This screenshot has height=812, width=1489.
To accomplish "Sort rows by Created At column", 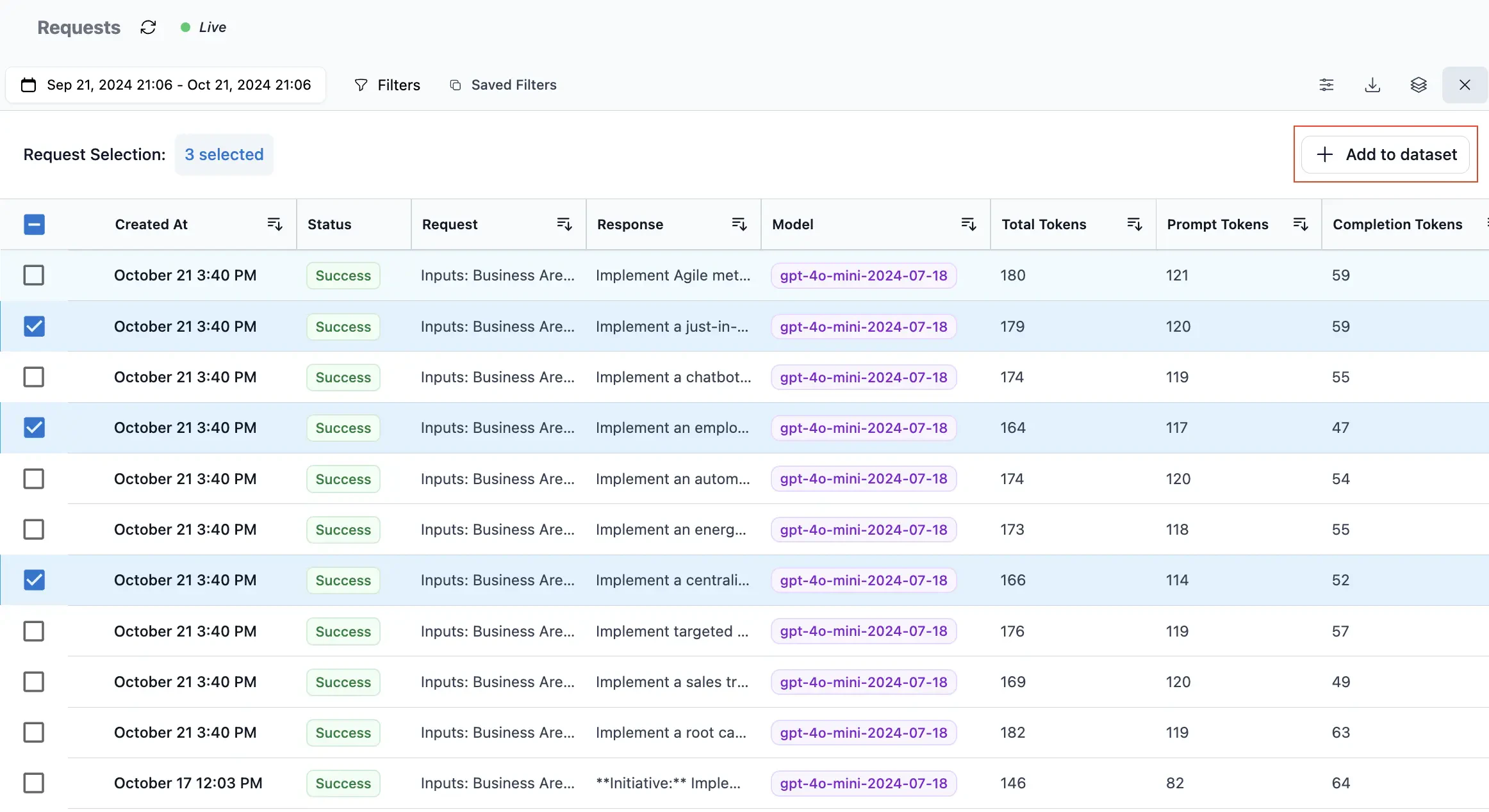I will click(x=275, y=223).
